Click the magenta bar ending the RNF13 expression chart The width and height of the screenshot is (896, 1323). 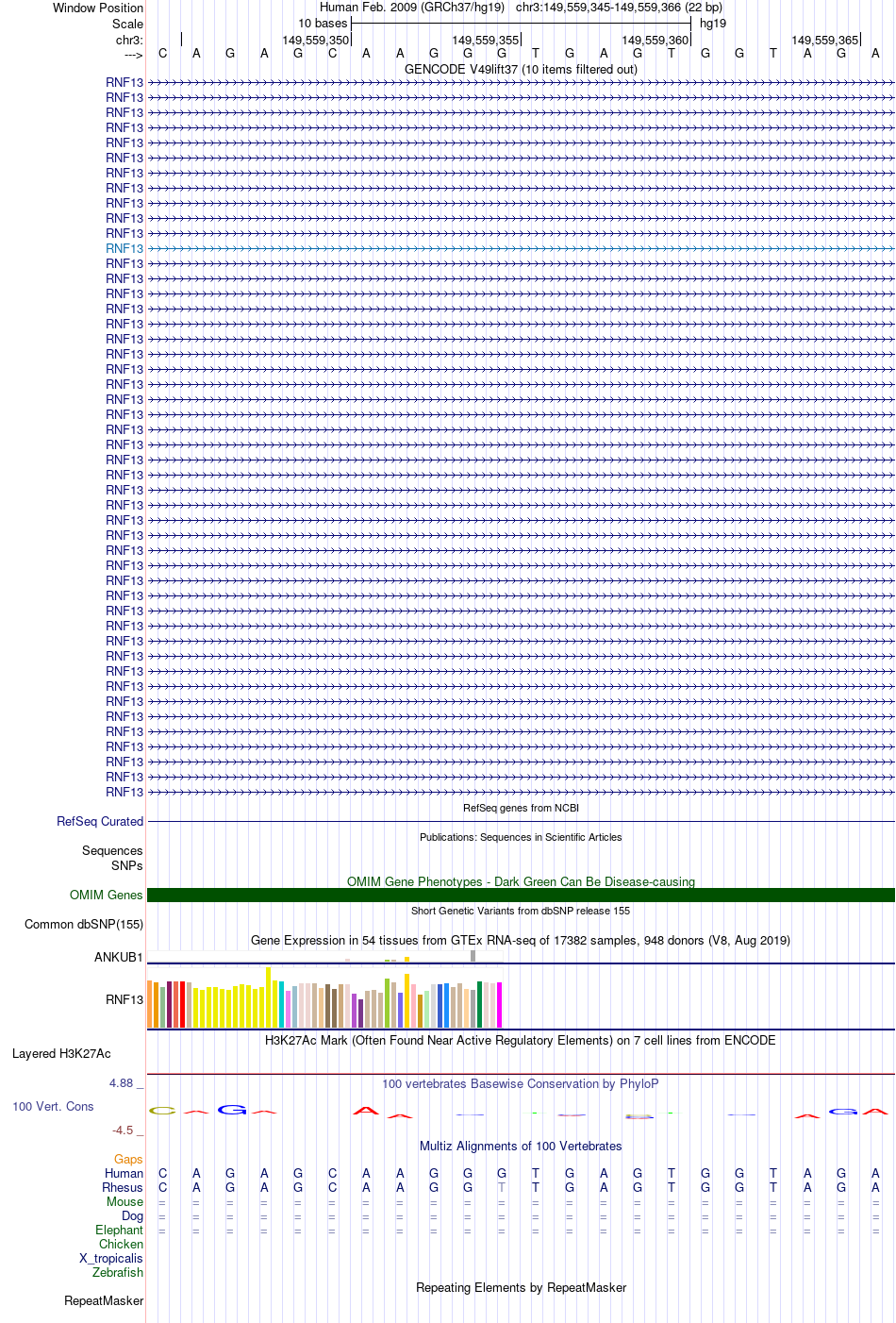[x=500, y=1005]
